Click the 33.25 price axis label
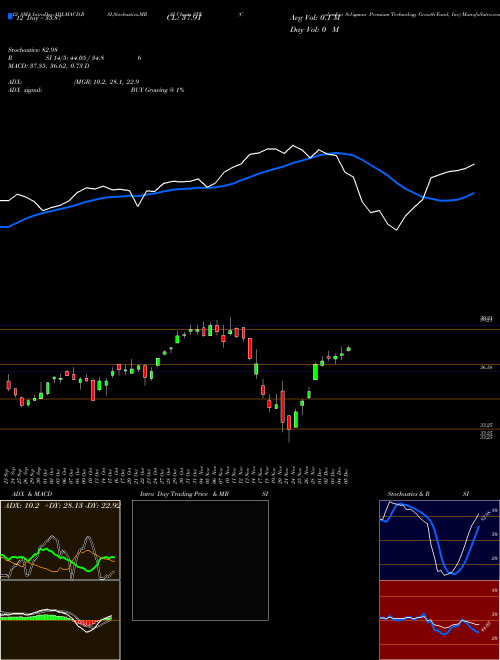Screen dimensions: 500x660 click(x=487, y=425)
